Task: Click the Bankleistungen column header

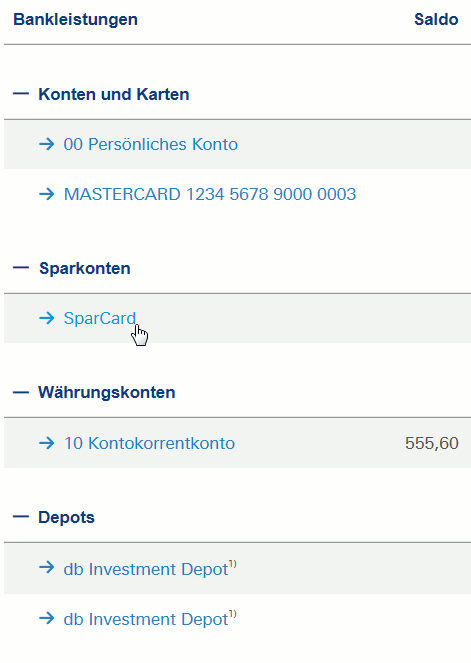Action: click(75, 19)
